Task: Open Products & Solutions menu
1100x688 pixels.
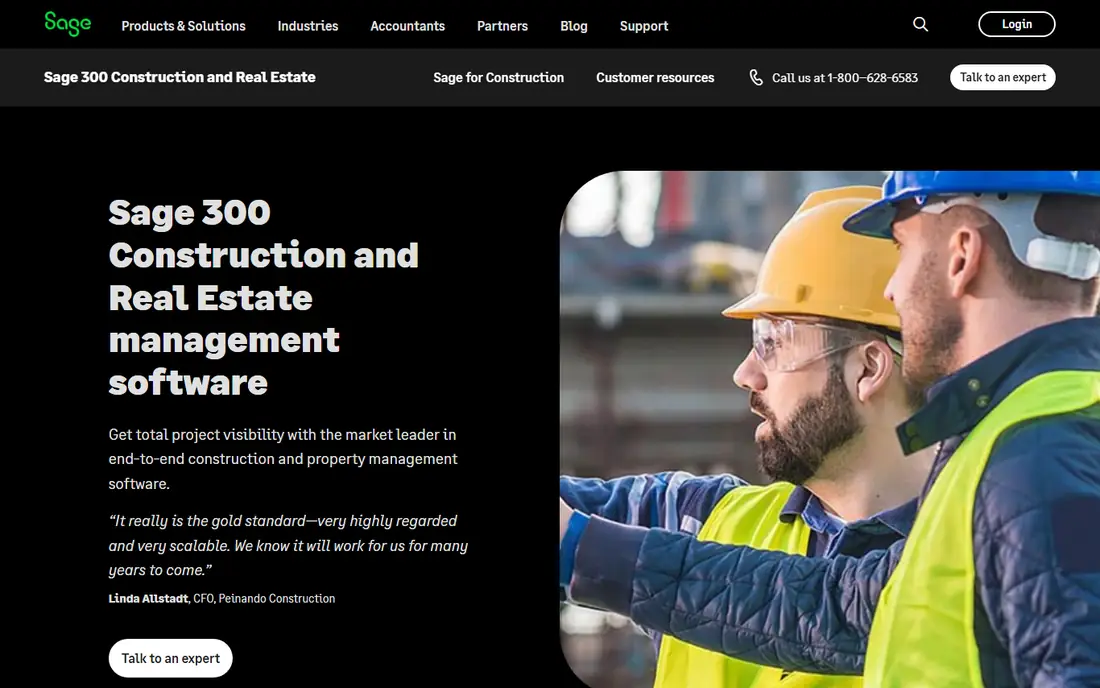Action: click(183, 26)
